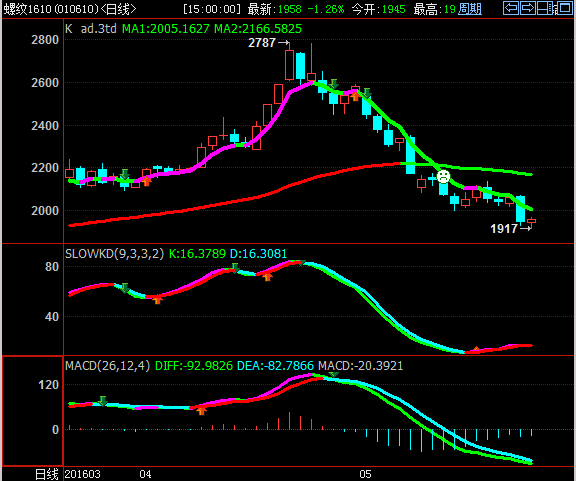Open the 周期 period link

(x=470, y=9)
